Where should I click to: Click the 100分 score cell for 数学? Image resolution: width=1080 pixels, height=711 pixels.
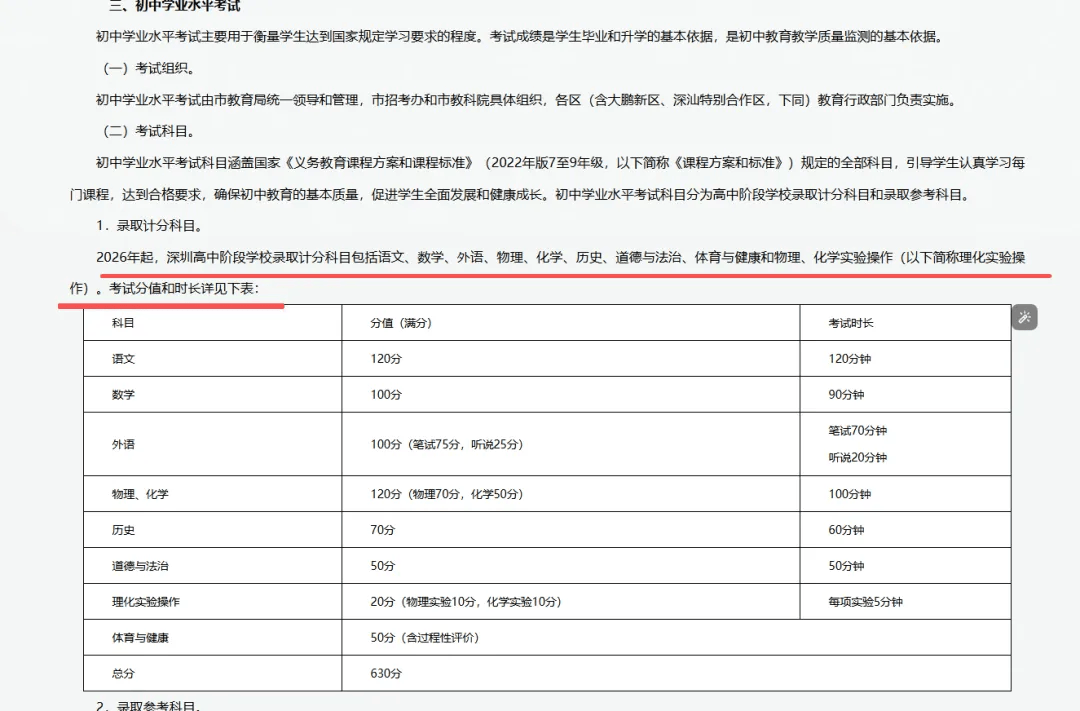570,394
